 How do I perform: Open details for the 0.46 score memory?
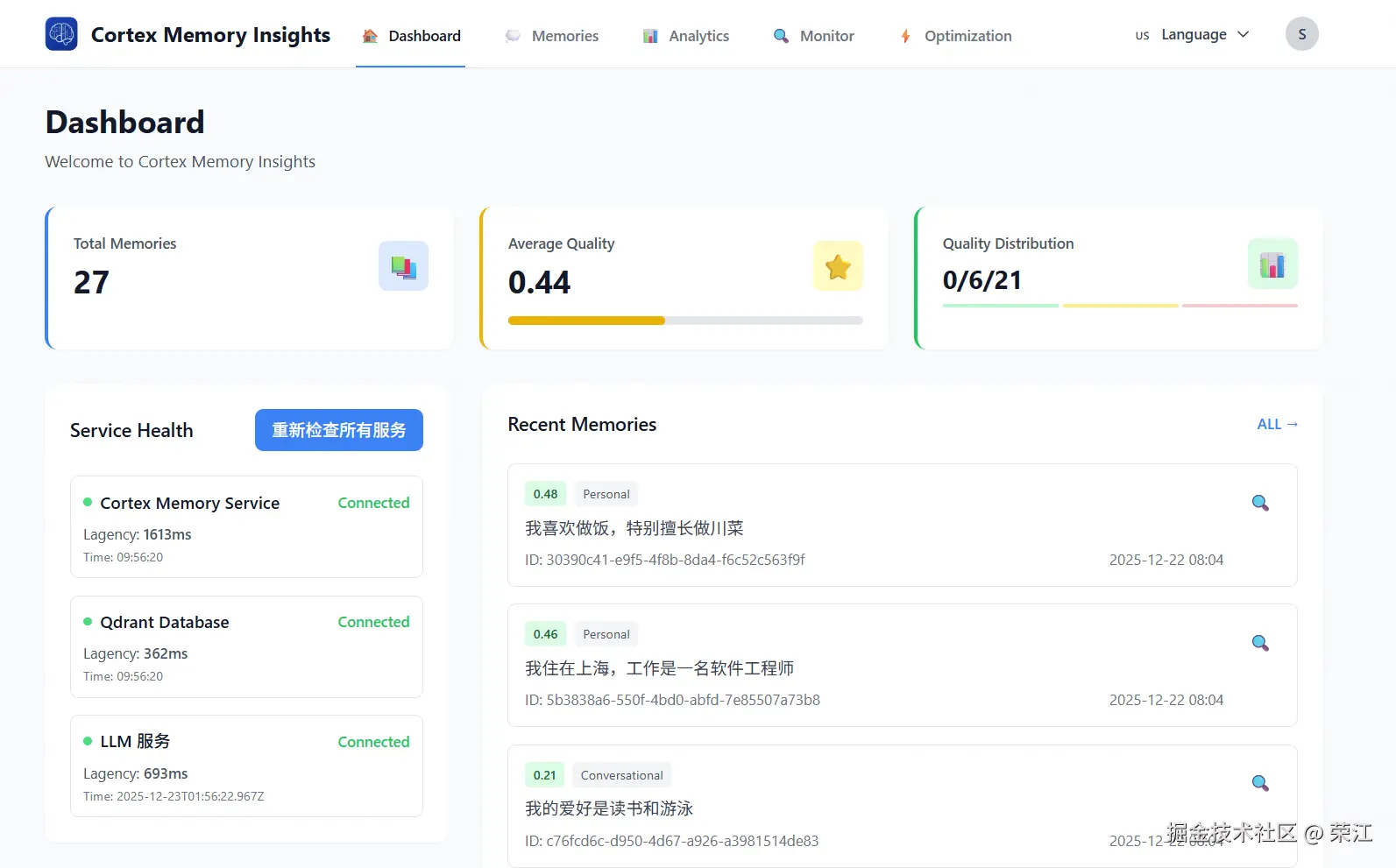pyautogui.click(x=1260, y=643)
